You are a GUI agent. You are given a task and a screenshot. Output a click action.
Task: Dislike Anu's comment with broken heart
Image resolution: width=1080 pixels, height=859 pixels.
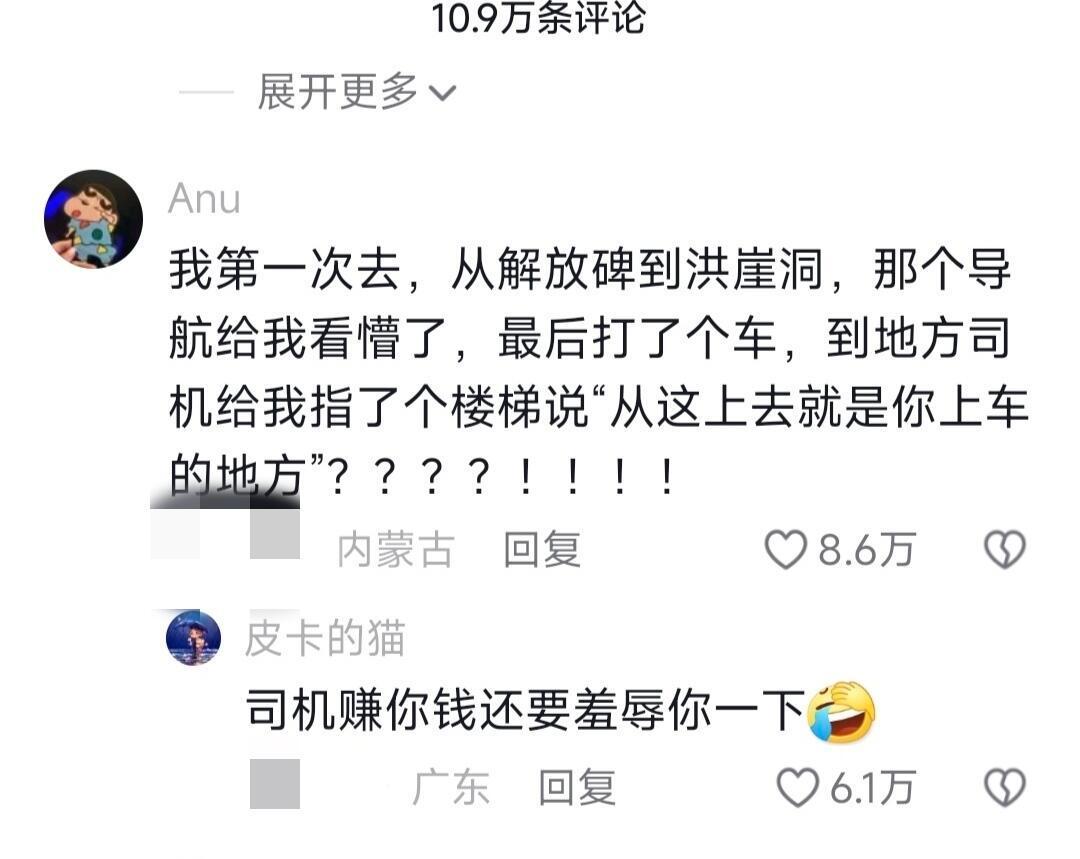coord(1005,550)
